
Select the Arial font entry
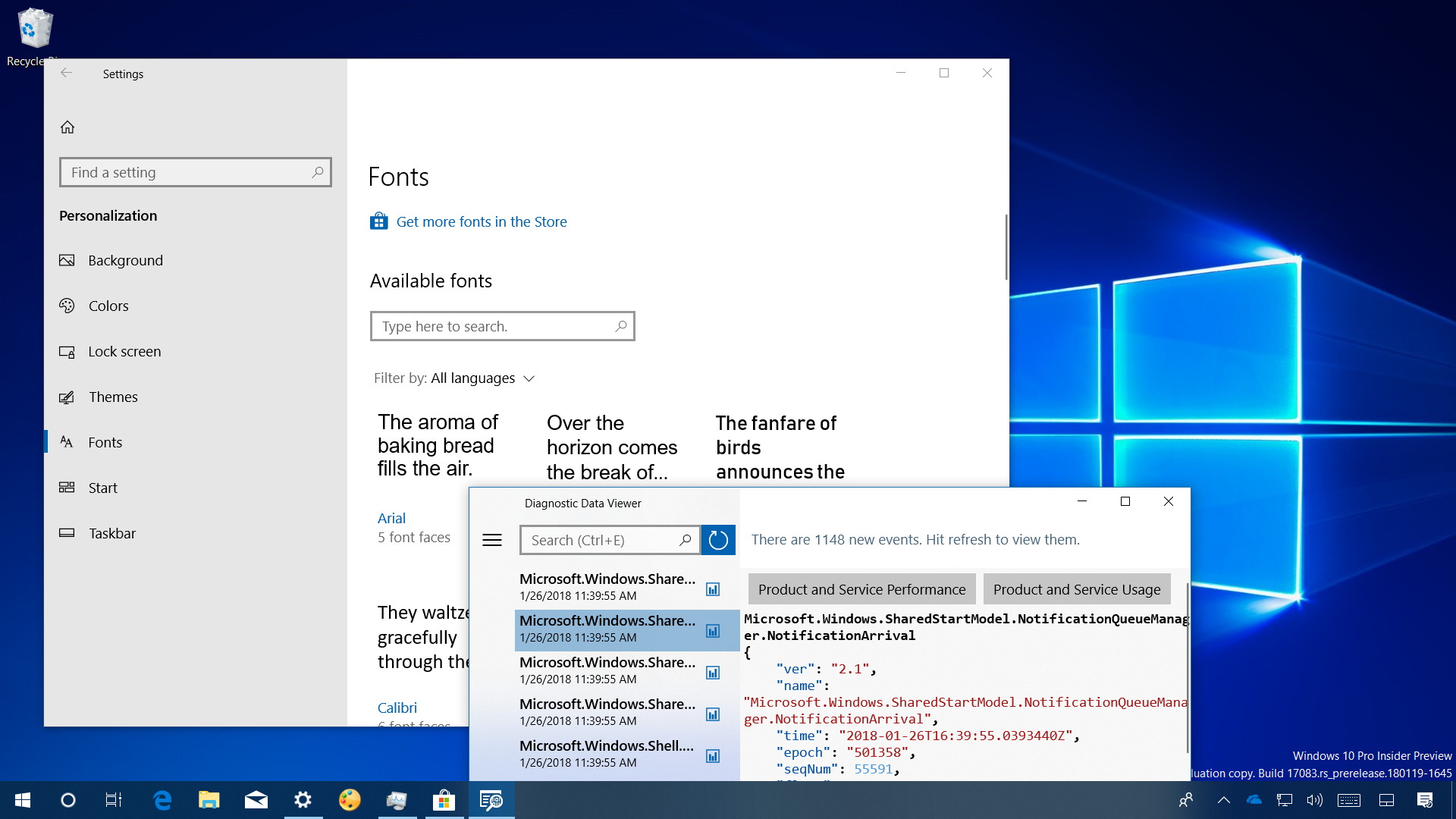[x=391, y=518]
